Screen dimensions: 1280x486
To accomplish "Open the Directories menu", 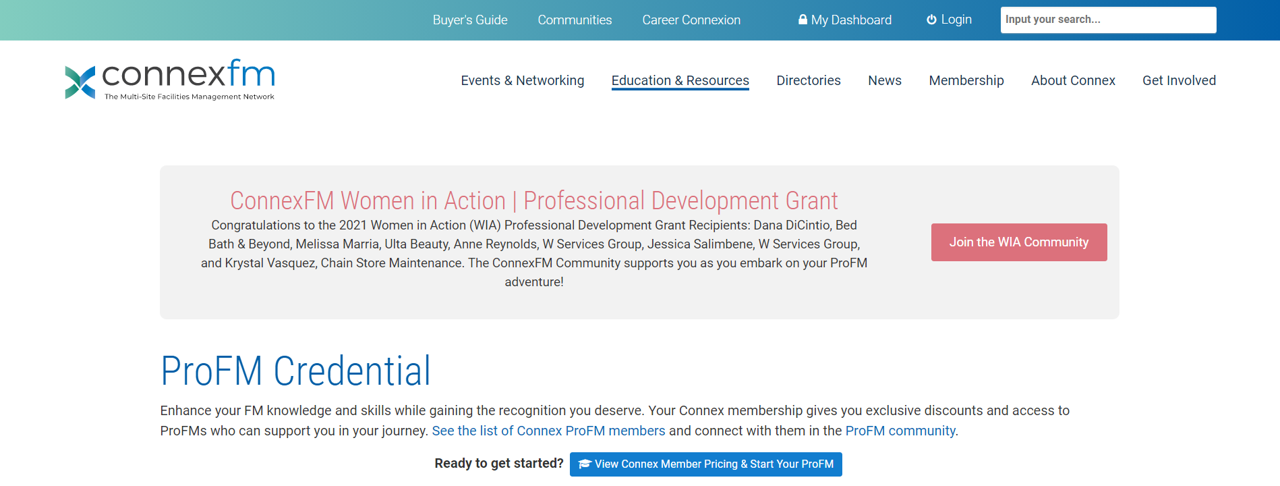I will 808,81.
